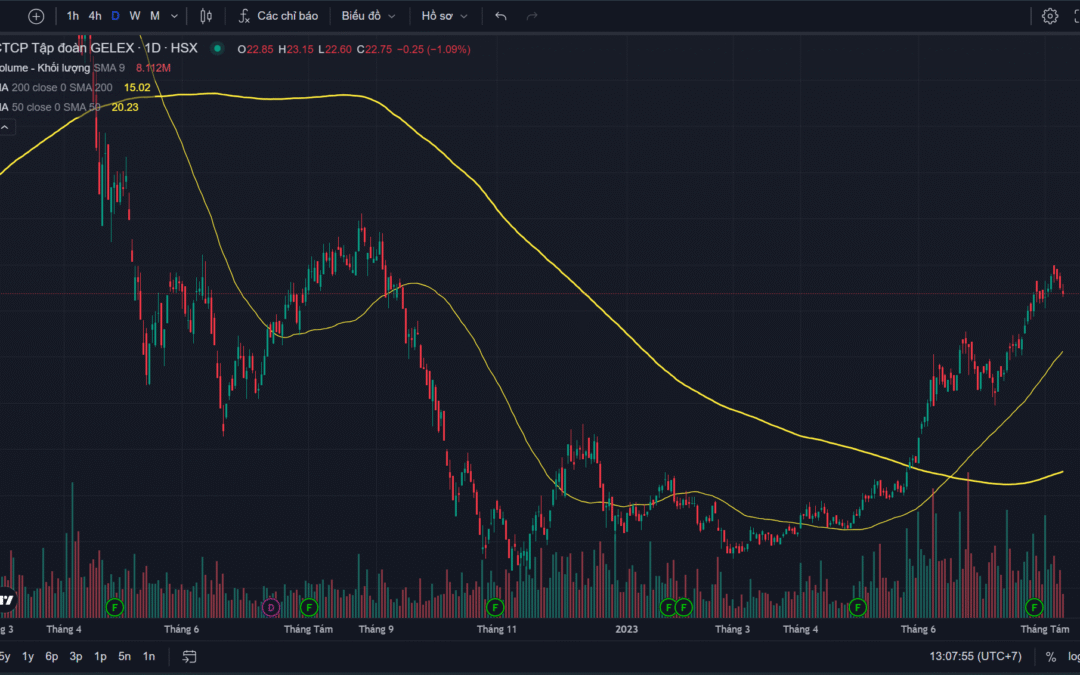Switch to the 1h timeframe
This screenshot has height=675, width=1080.
73,16
